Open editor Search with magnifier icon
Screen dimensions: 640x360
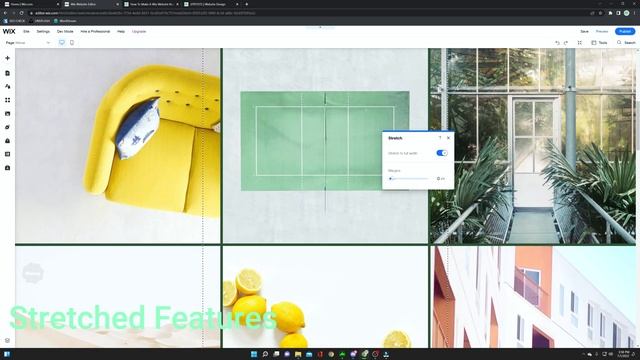coord(626,42)
